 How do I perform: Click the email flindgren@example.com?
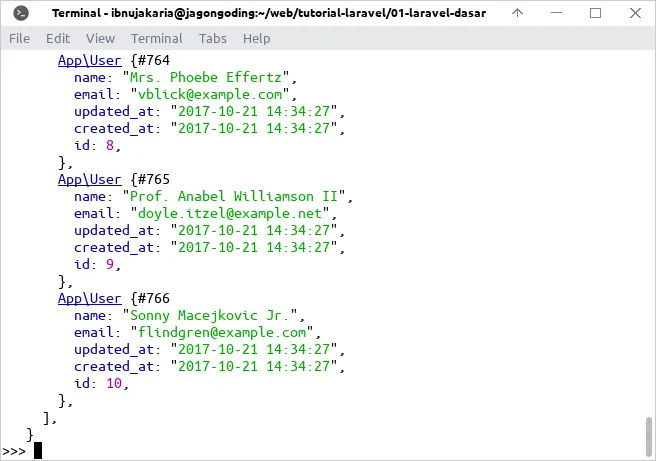[x=222, y=333]
